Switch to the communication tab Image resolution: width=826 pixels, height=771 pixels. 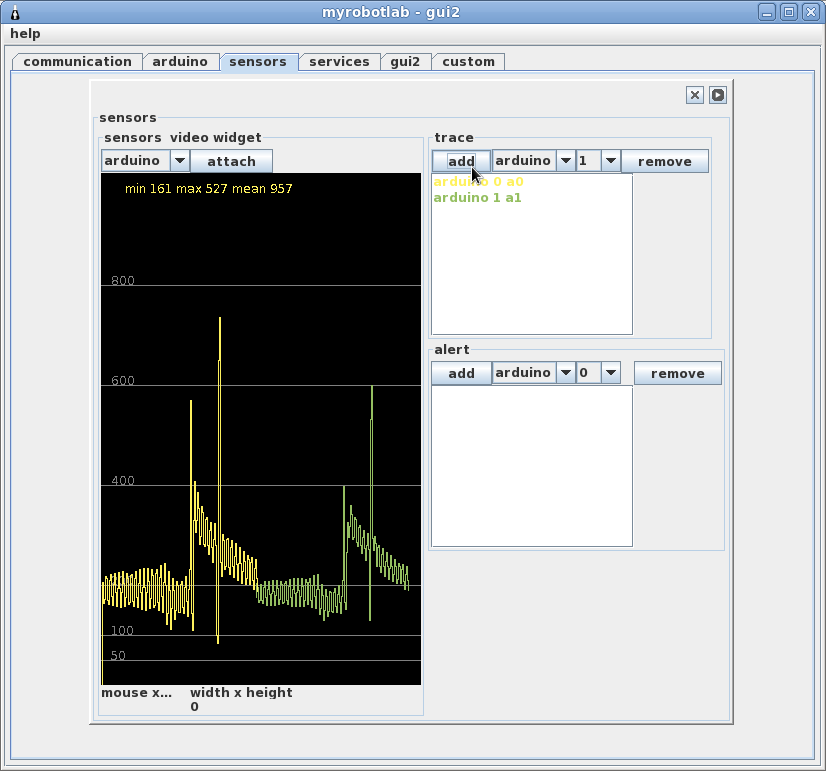click(x=77, y=62)
